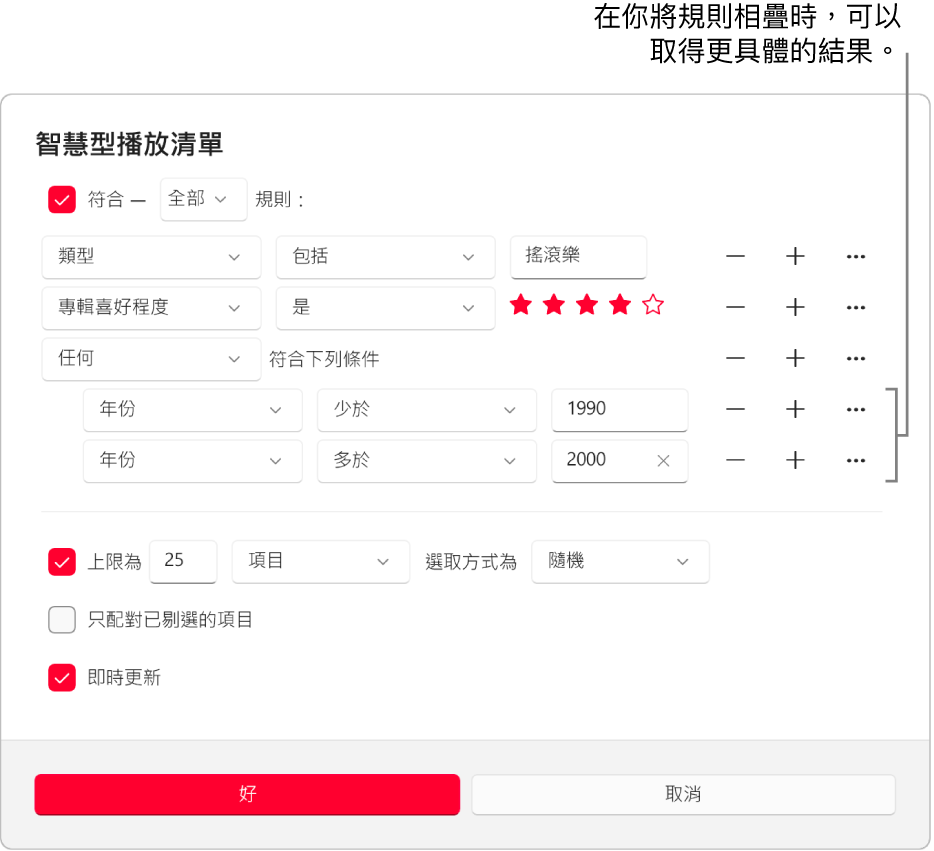Cancel the smart playlist dialog
The image size is (934, 851).
pyautogui.click(x=683, y=795)
